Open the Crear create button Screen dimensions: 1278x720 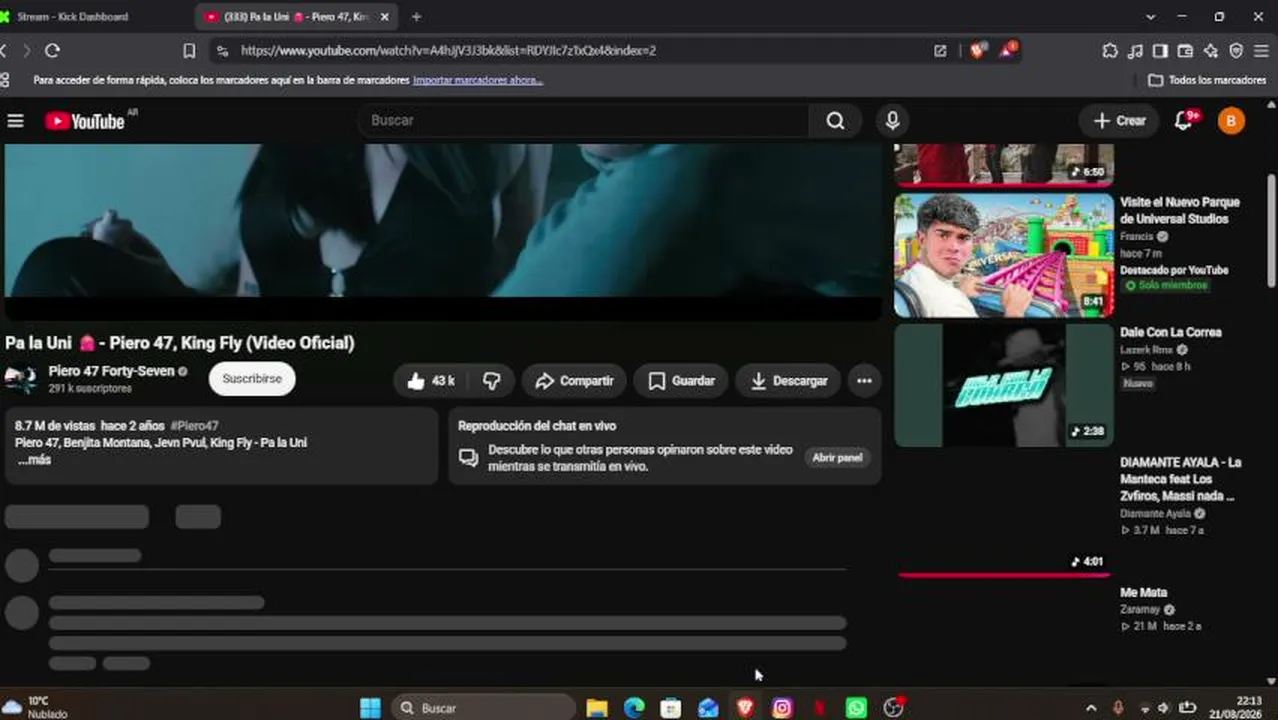(1119, 121)
